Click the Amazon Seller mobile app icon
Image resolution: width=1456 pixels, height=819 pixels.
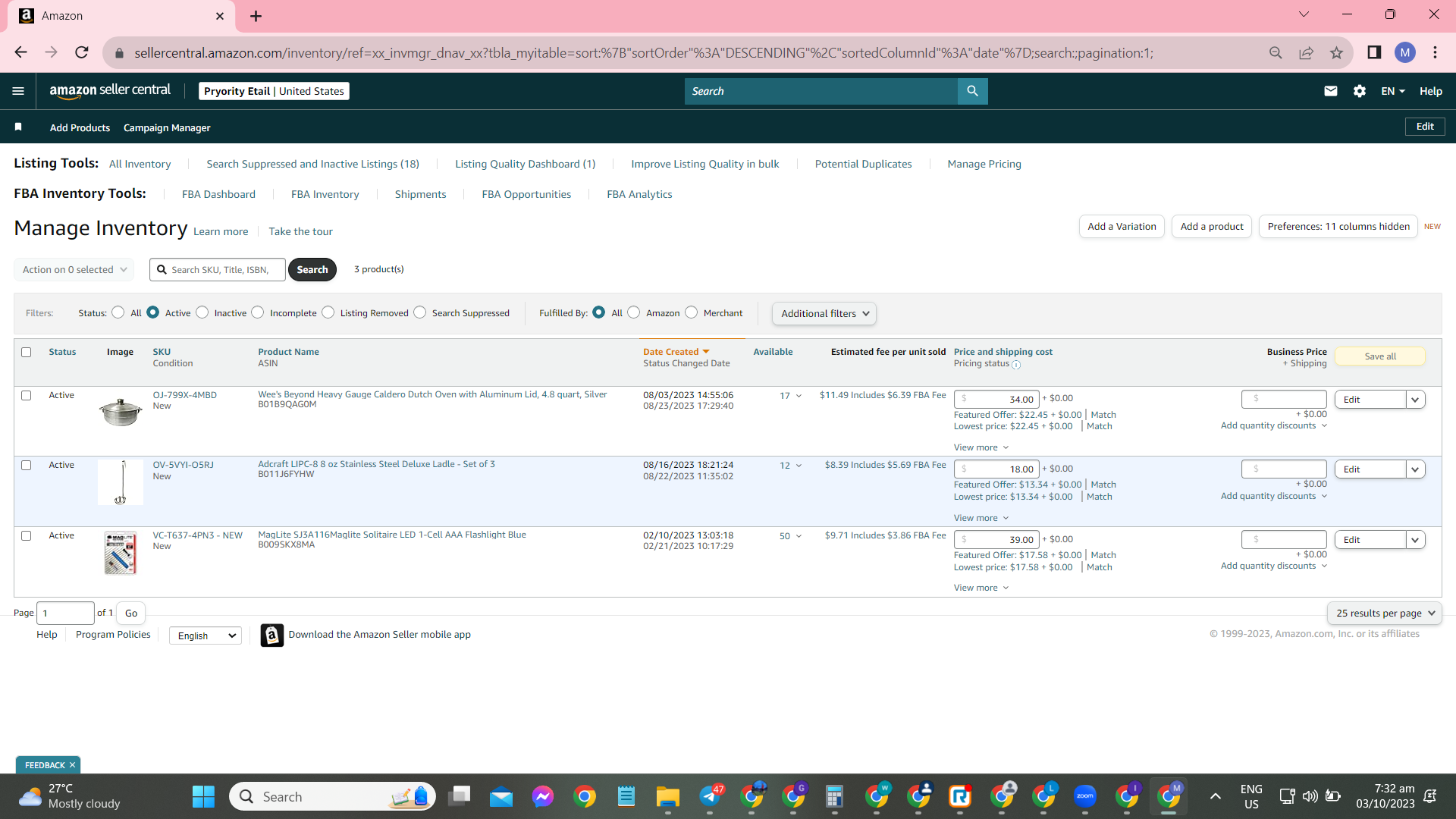click(x=272, y=635)
